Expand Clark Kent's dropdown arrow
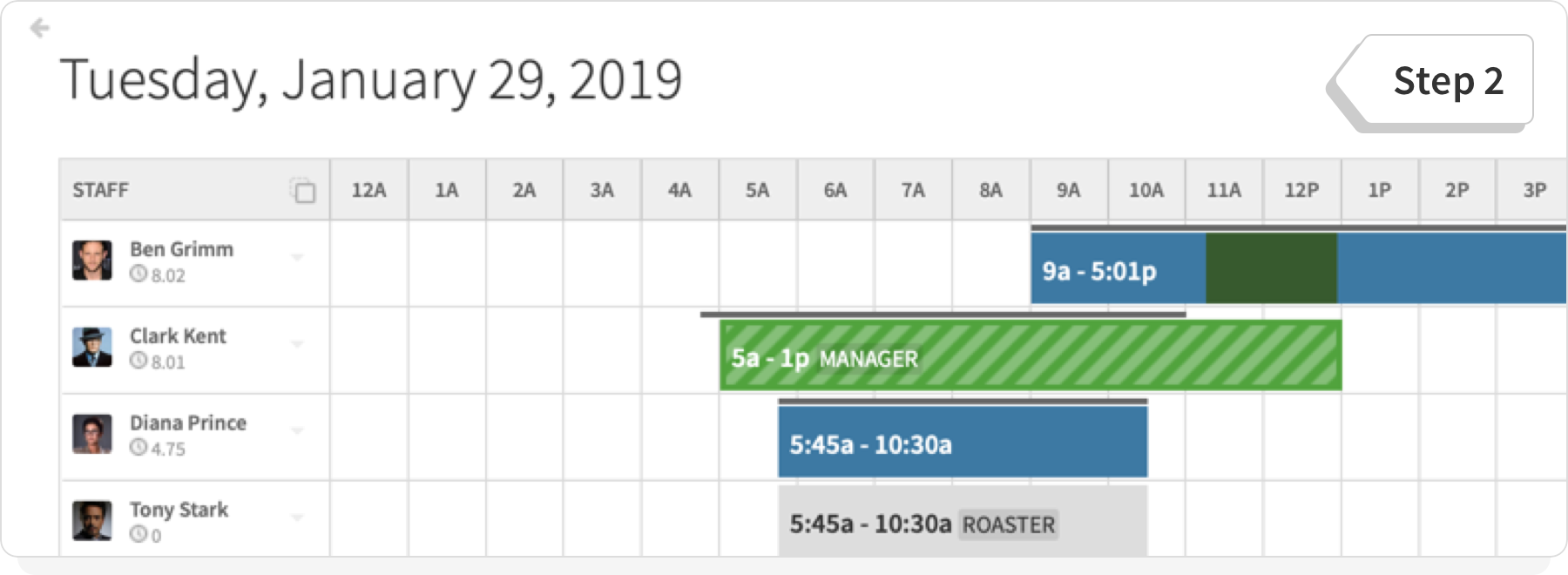 pos(297,344)
